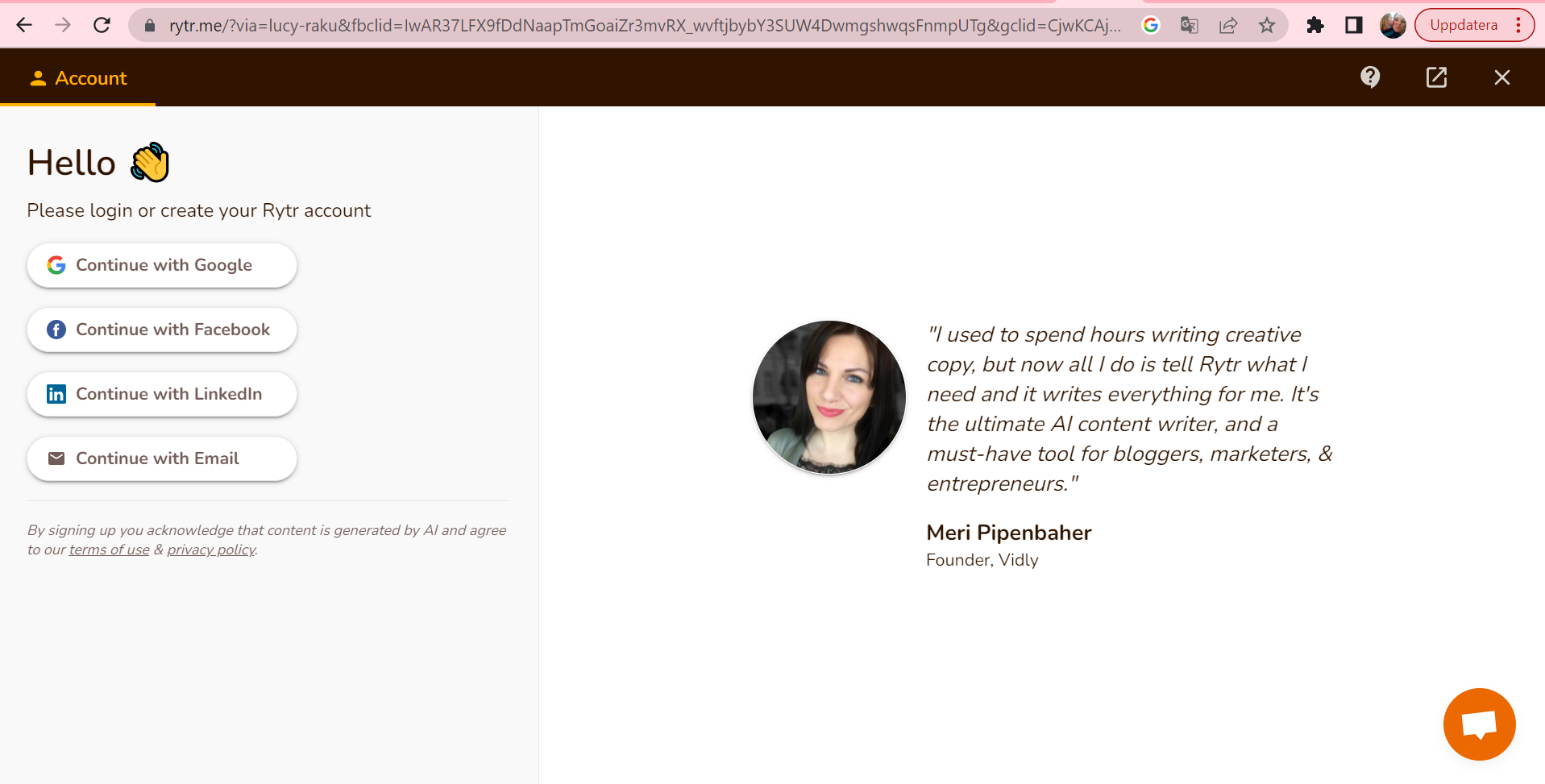Open the Chrome three-dot menu
Image resolution: width=1545 pixels, height=784 pixels.
click(x=1518, y=25)
